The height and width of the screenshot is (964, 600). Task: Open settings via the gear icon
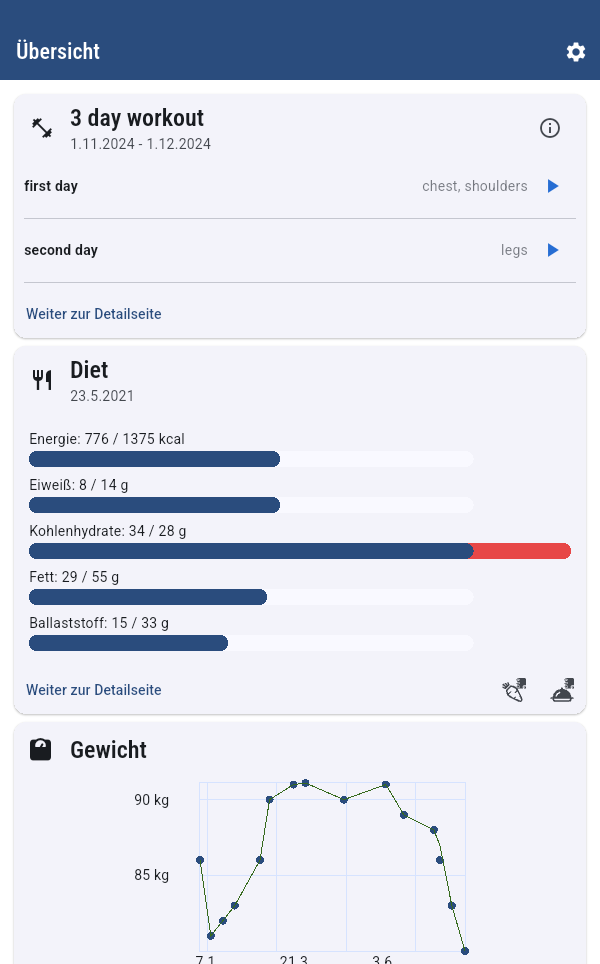(x=576, y=52)
